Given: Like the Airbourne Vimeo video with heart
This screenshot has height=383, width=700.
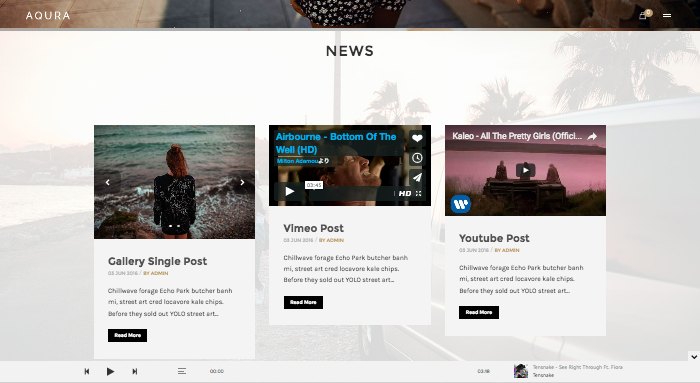Looking at the screenshot, I should 417,138.
